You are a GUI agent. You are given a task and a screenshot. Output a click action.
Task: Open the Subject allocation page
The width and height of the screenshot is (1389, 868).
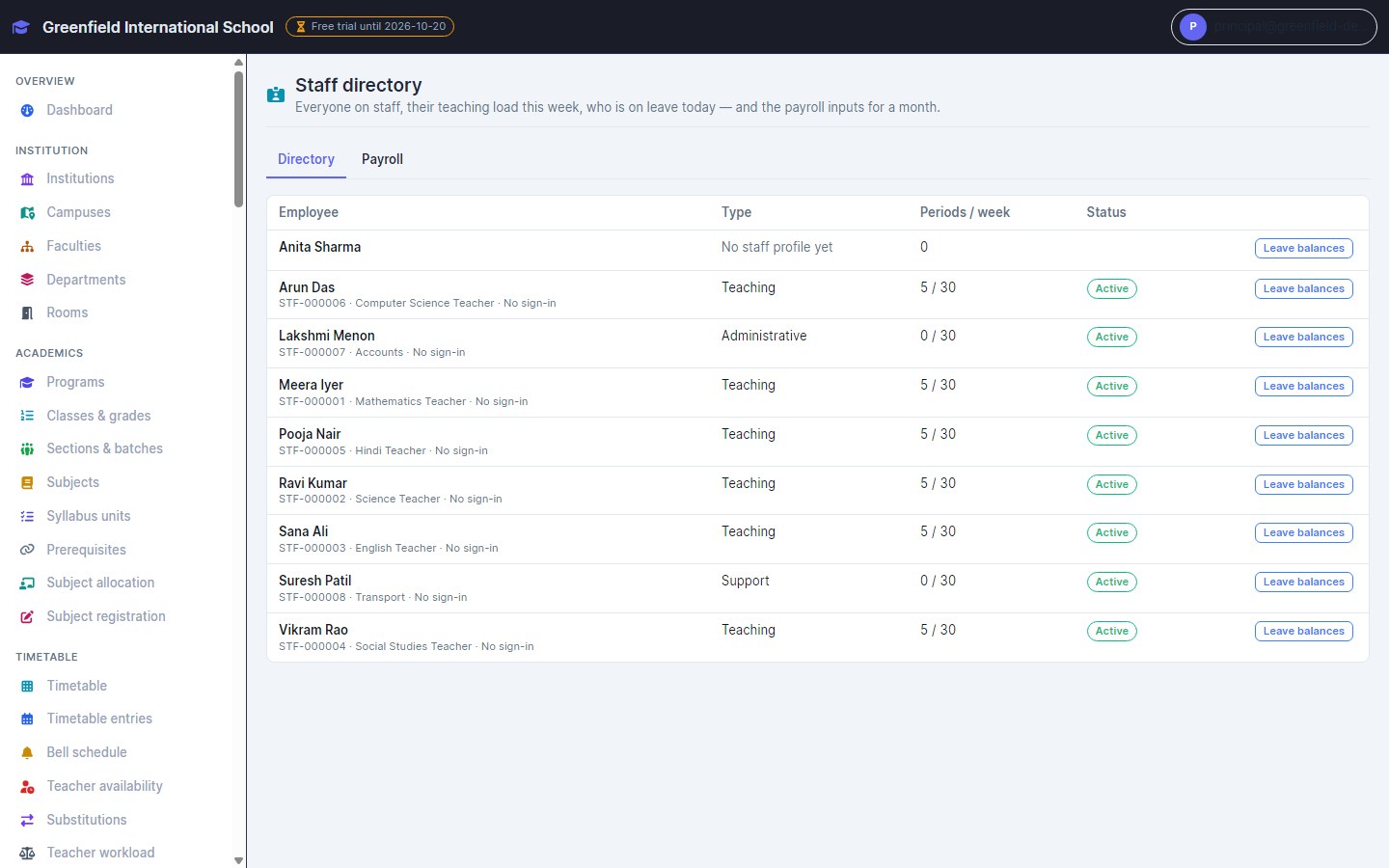[100, 583]
